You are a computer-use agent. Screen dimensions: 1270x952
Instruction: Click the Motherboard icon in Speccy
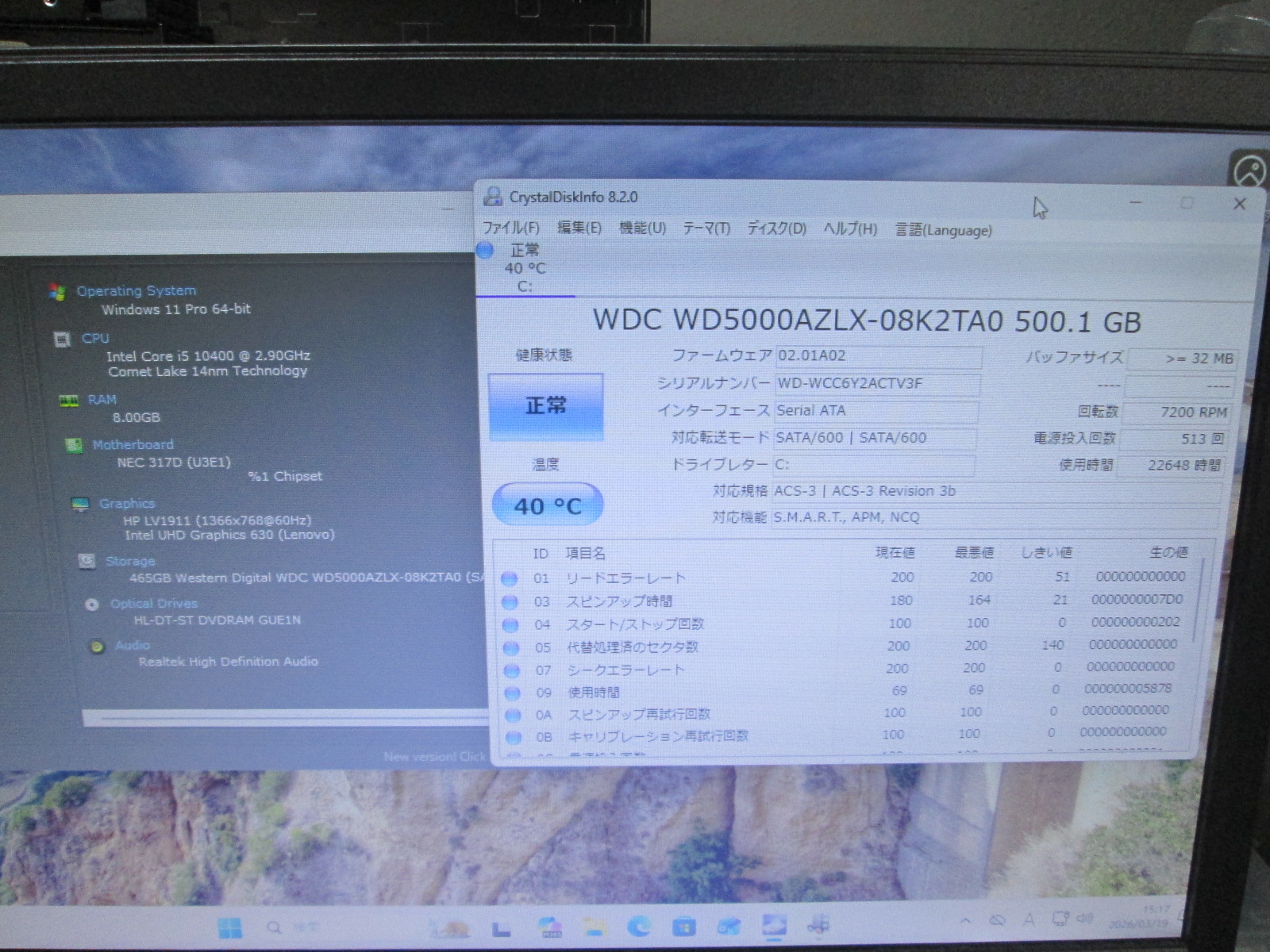coord(74,445)
